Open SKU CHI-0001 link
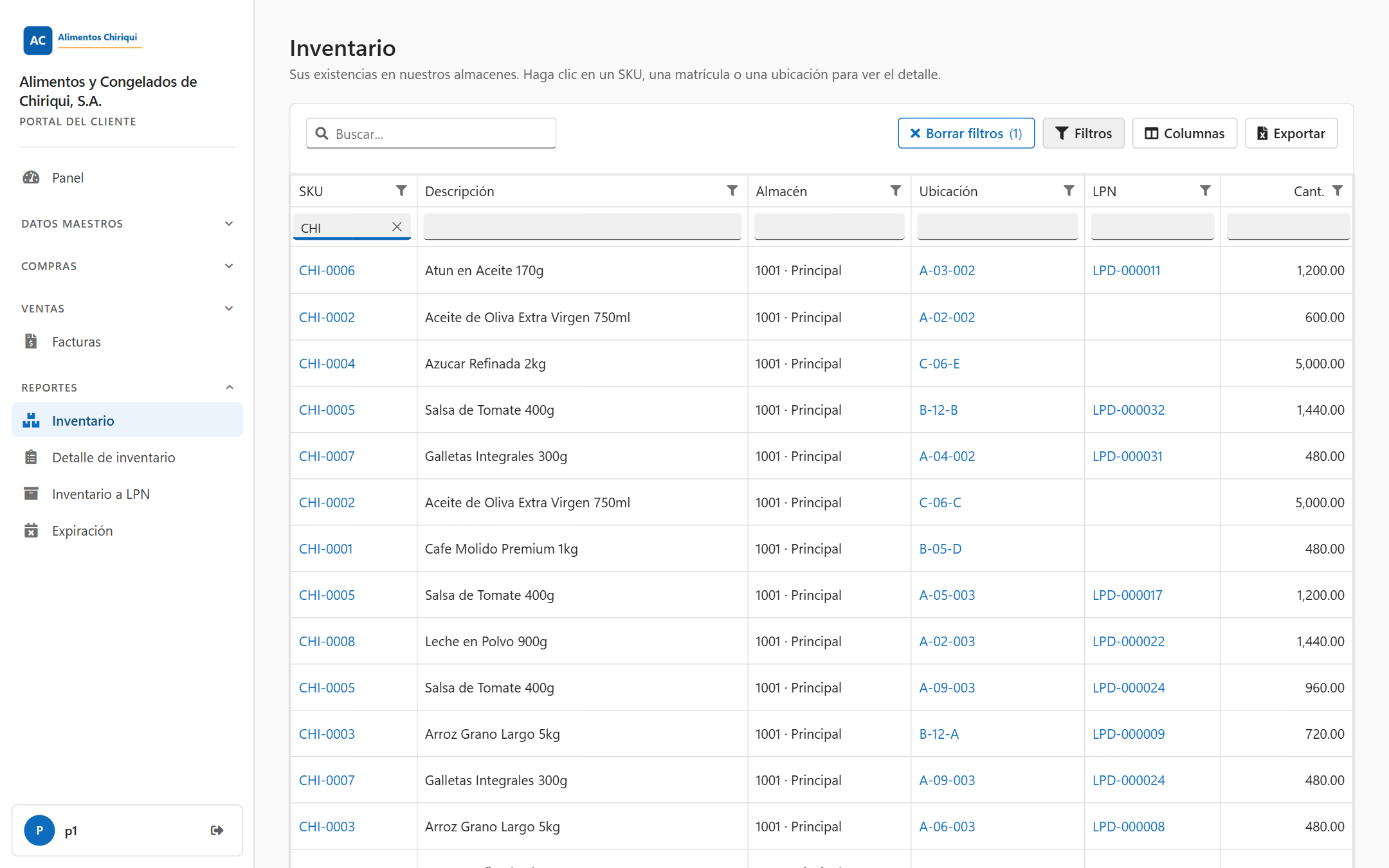The image size is (1389, 868). [x=325, y=549]
